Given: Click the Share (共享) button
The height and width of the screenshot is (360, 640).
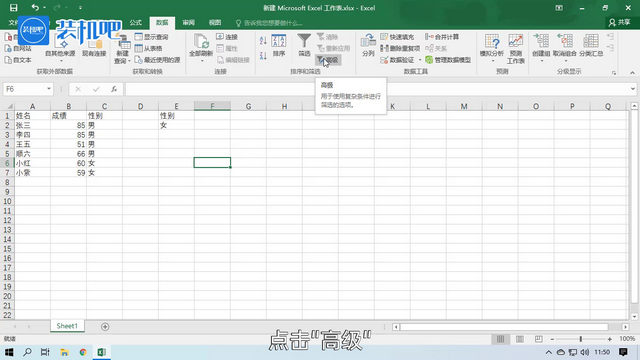Looking at the screenshot, I should tap(619, 22).
